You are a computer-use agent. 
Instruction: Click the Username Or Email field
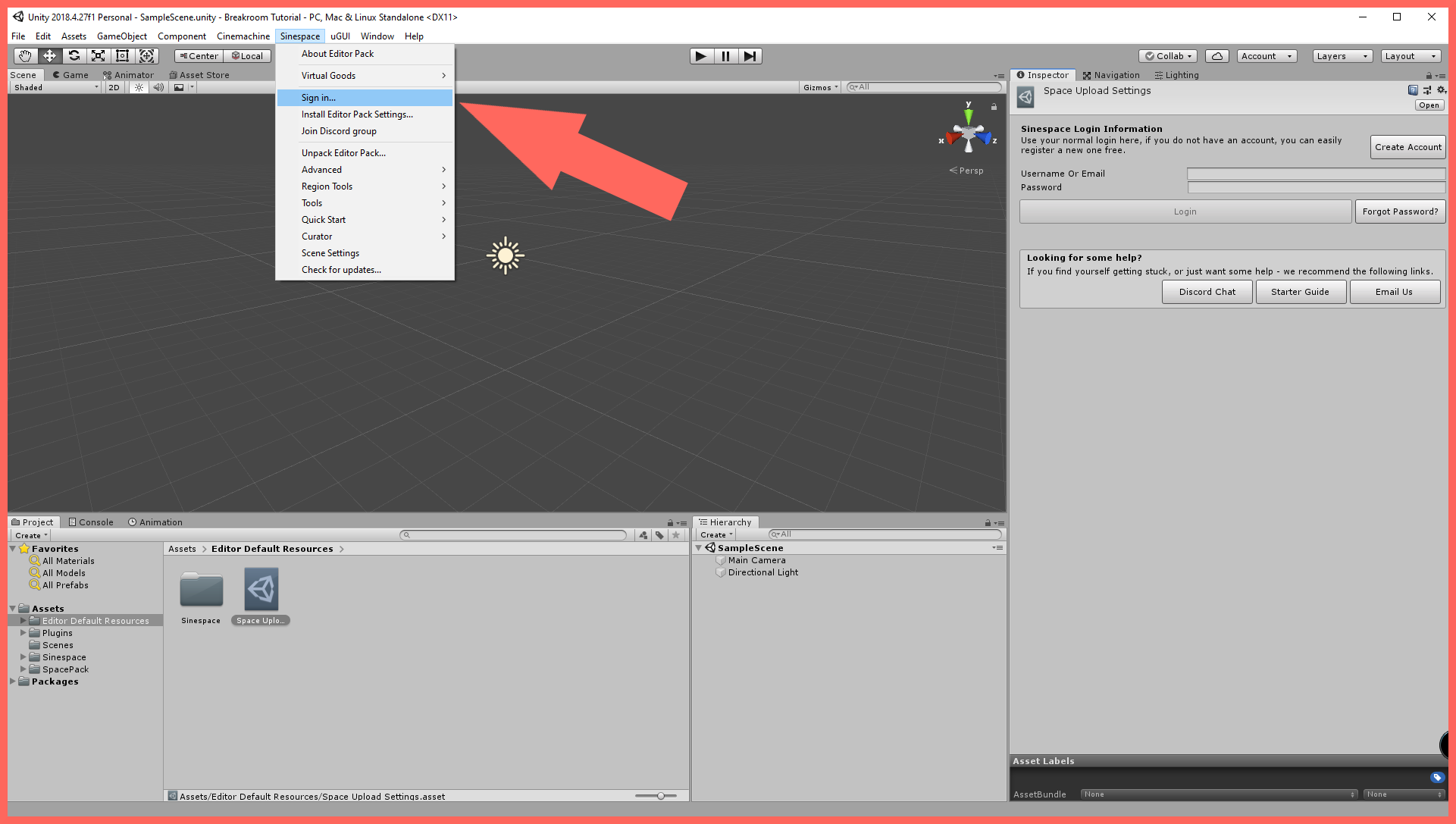tap(1315, 174)
